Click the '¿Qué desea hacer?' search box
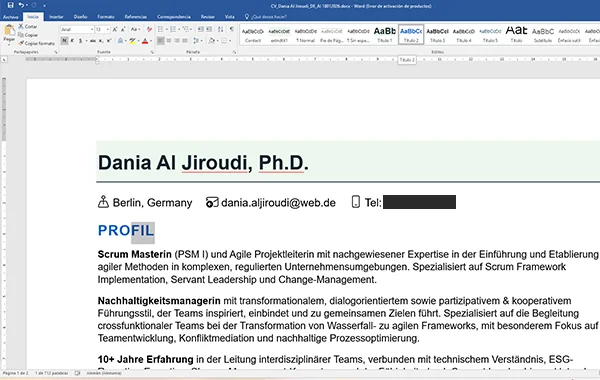600x380 pixels. point(266,17)
